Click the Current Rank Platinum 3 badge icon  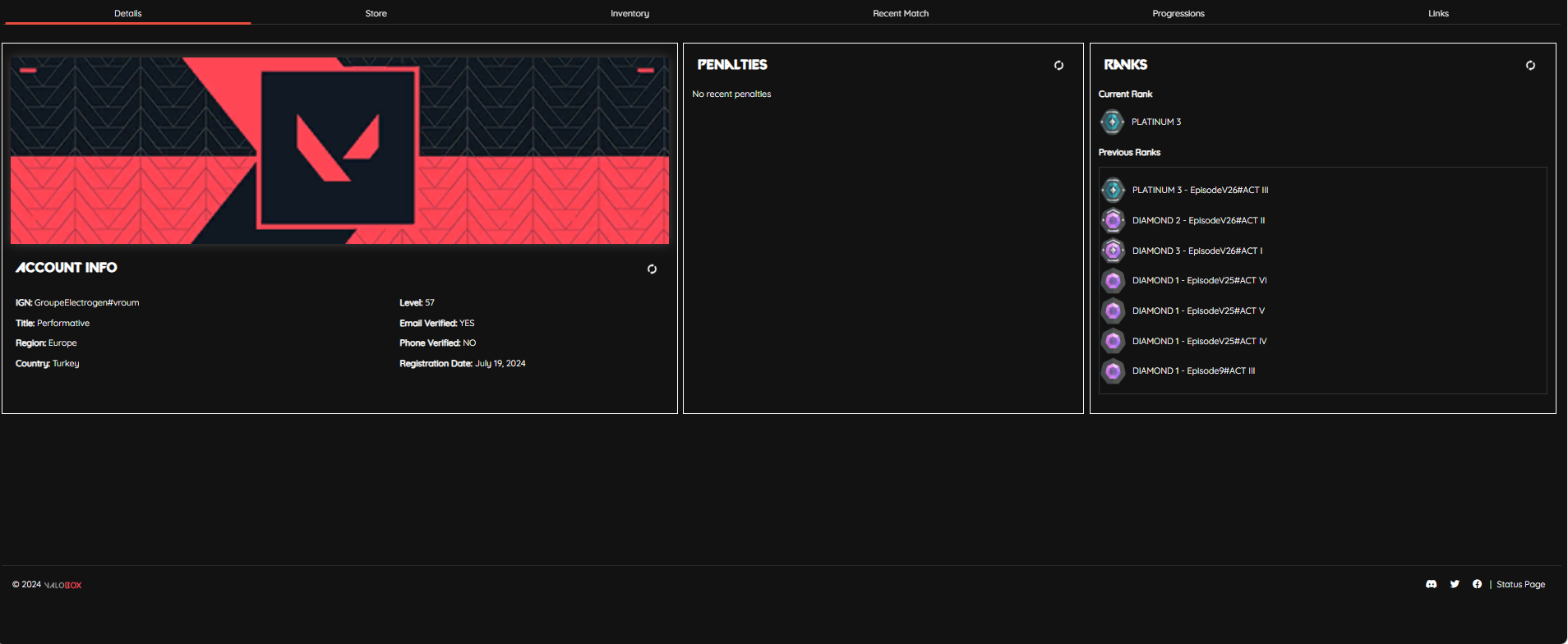click(1112, 122)
